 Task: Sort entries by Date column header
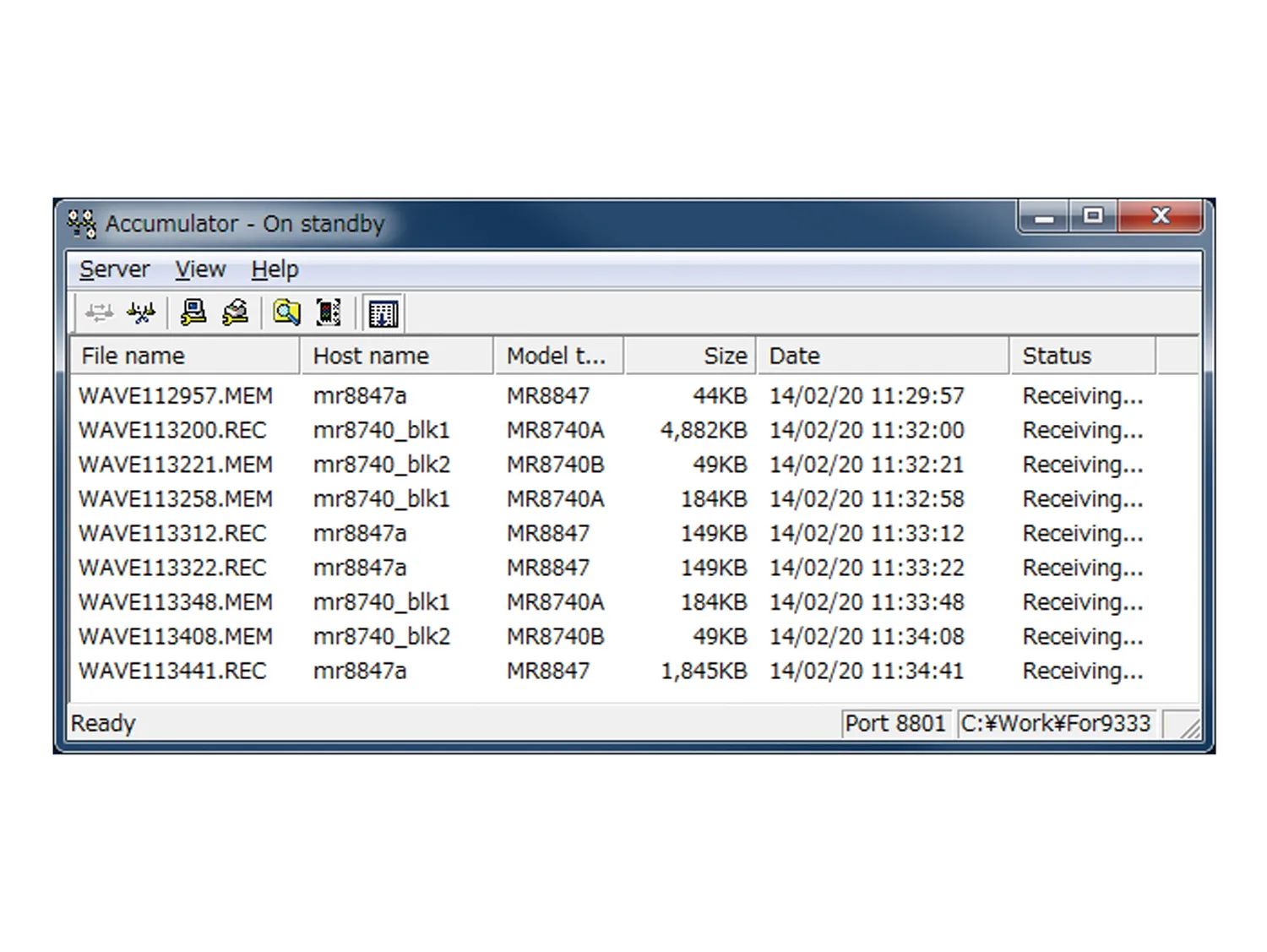point(884,356)
